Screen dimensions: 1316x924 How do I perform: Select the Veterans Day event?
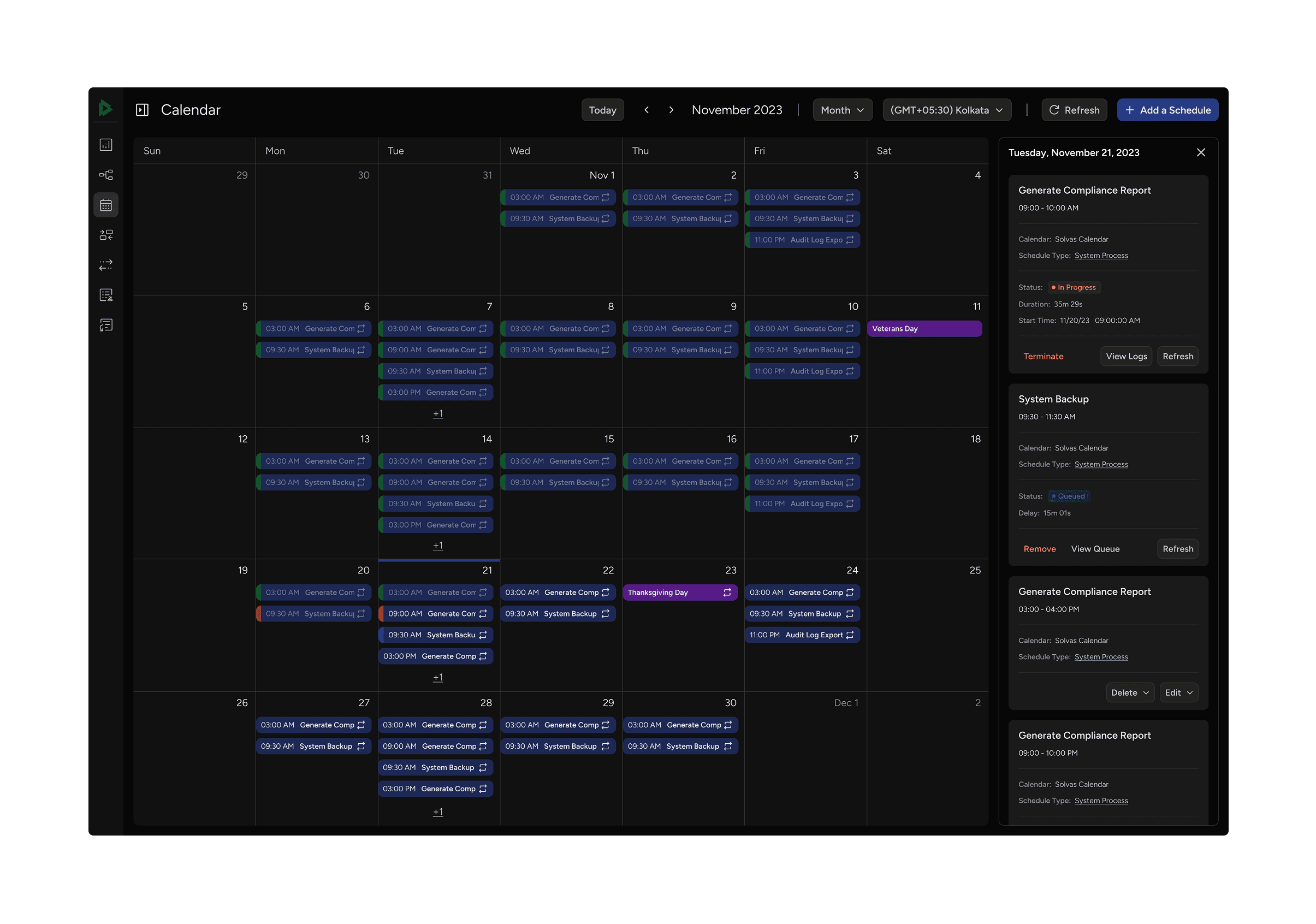click(924, 328)
